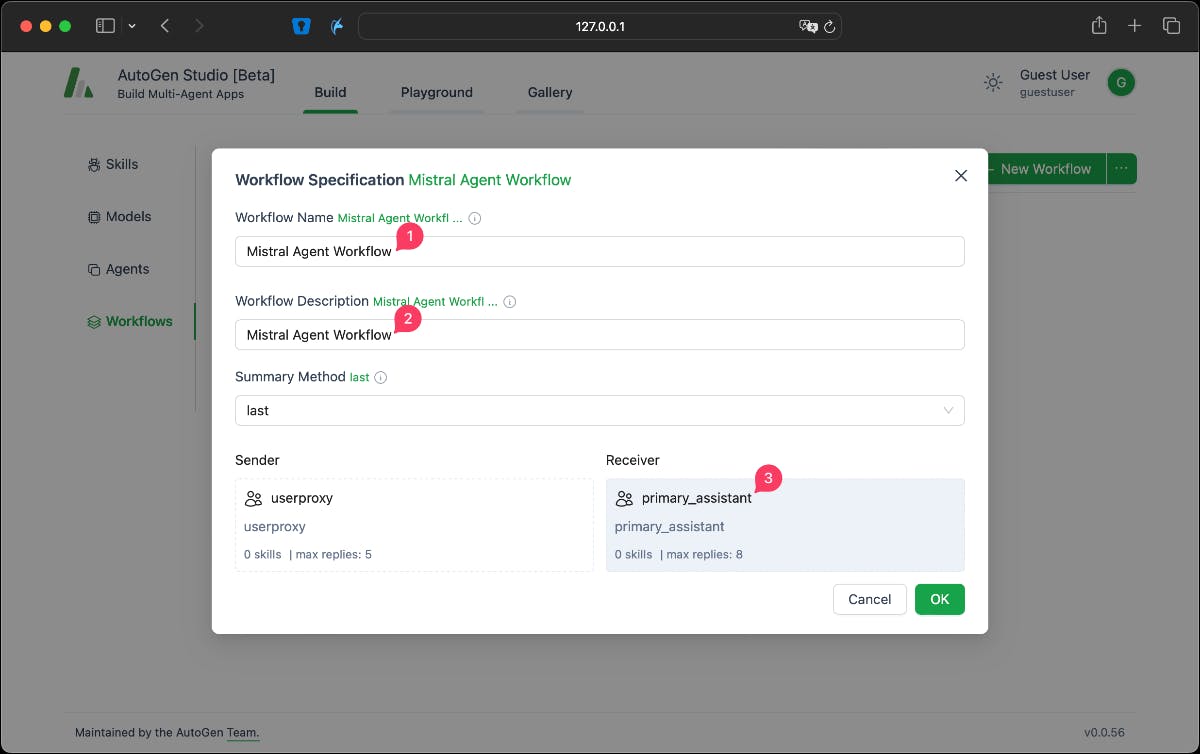Switch to the Build tab
Image resolution: width=1200 pixels, height=754 pixels.
click(330, 92)
